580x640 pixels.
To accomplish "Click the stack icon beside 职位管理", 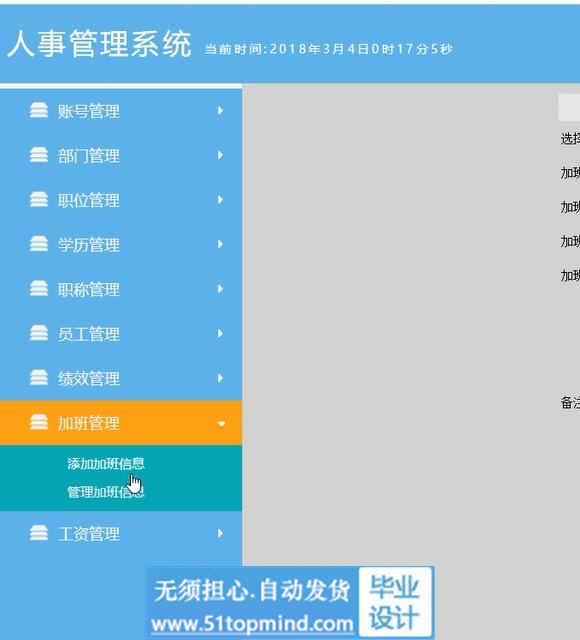I will click(39, 199).
